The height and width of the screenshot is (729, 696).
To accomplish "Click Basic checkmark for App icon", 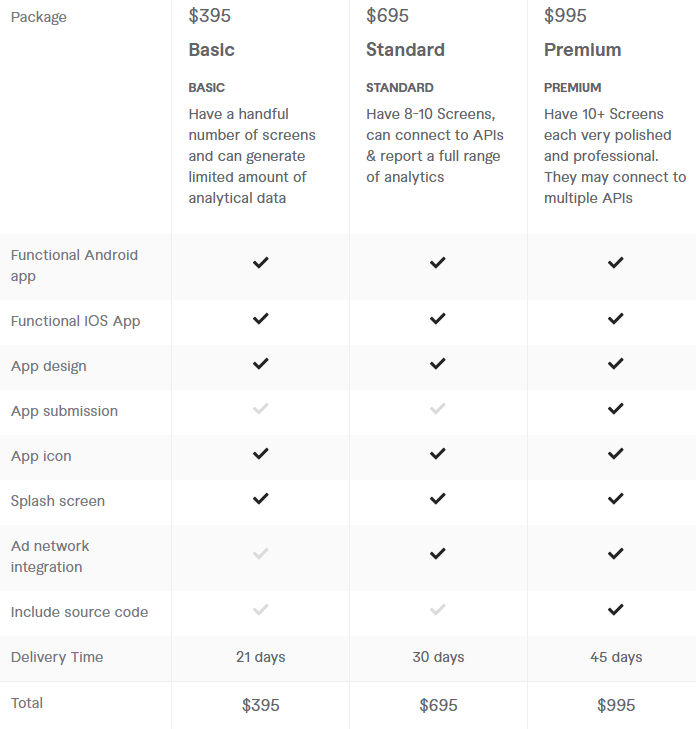I will [x=260, y=454].
